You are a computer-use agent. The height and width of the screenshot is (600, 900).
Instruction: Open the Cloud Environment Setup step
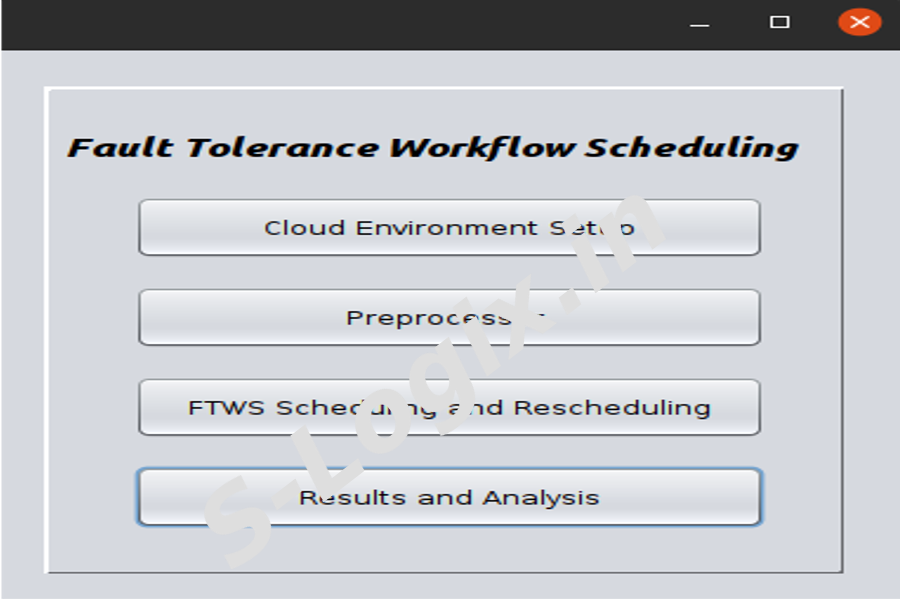pyautogui.click(x=449, y=228)
